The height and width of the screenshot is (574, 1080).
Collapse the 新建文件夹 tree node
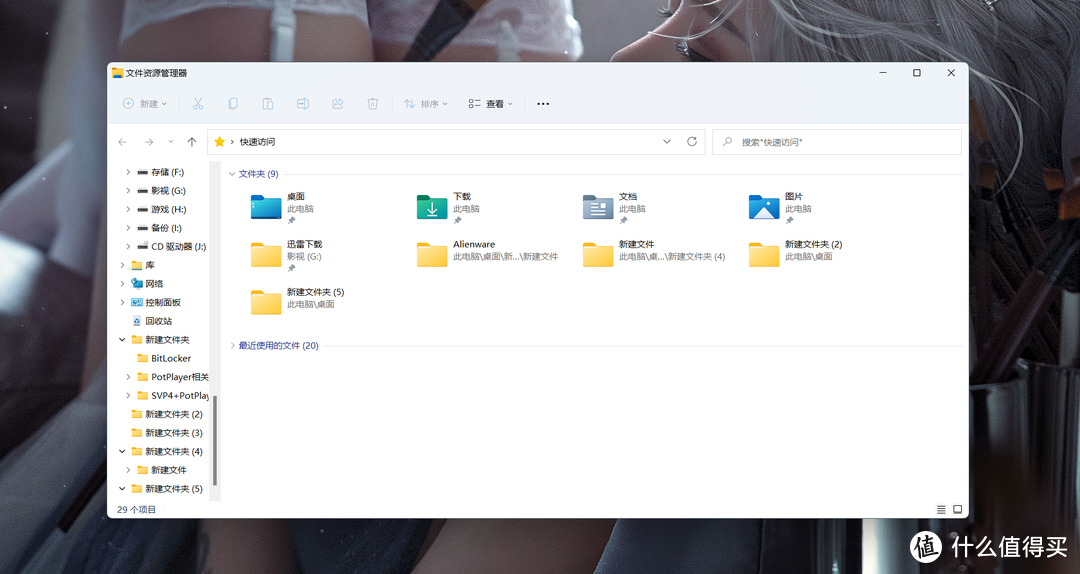coord(123,340)
